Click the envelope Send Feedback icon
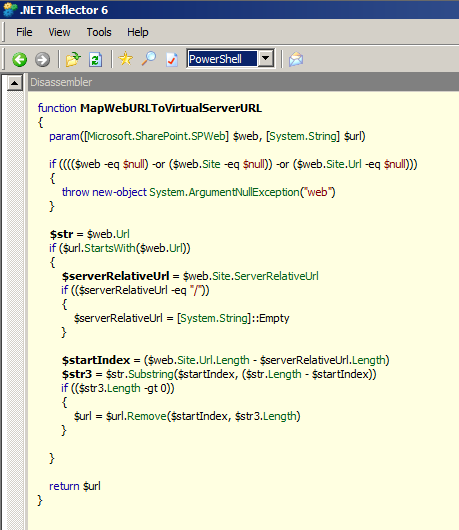The height and width of the screenshot is (530, 459). point(296,59)
